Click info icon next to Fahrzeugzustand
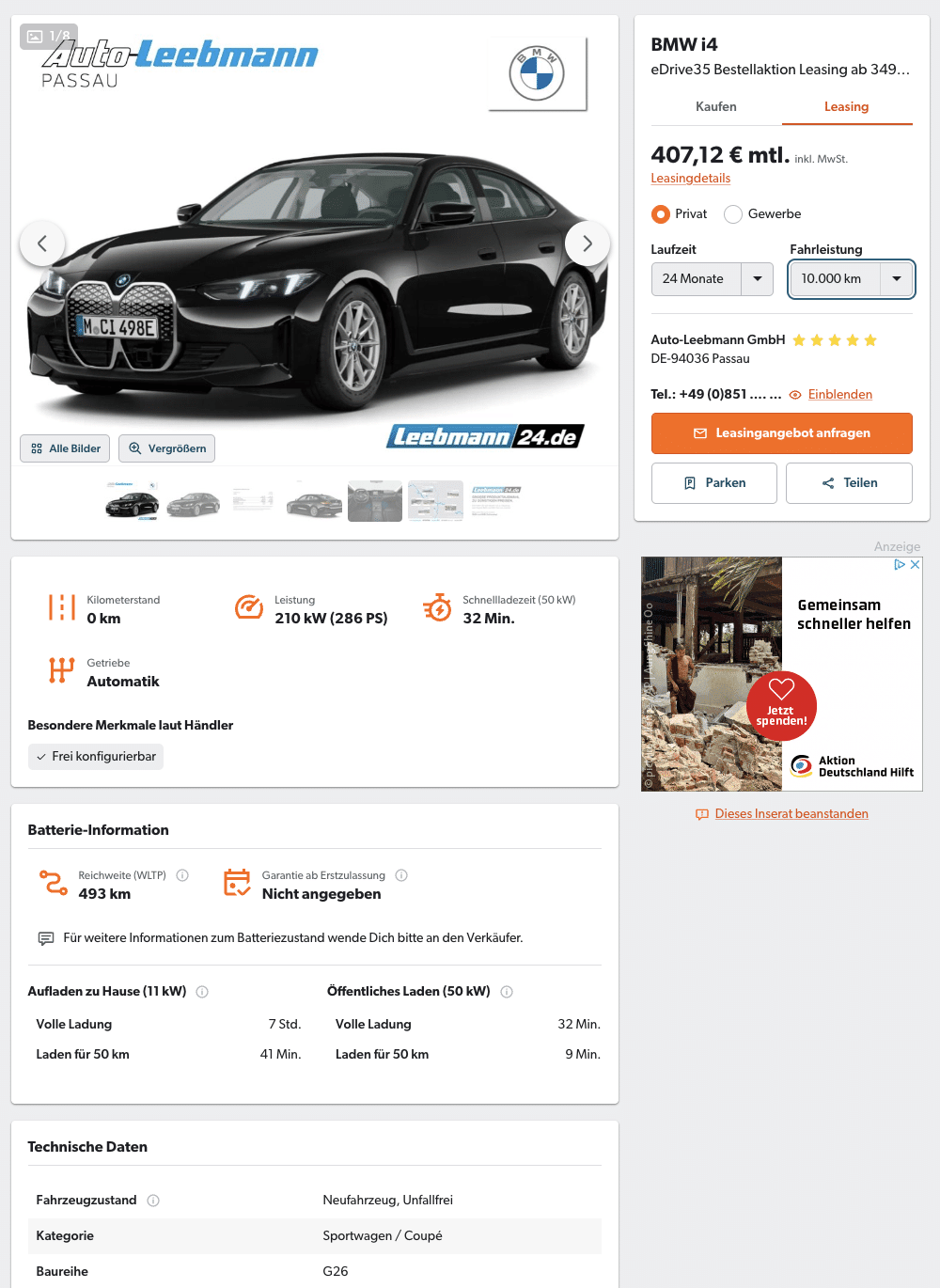The image size is (940, 1288). 153,1201
